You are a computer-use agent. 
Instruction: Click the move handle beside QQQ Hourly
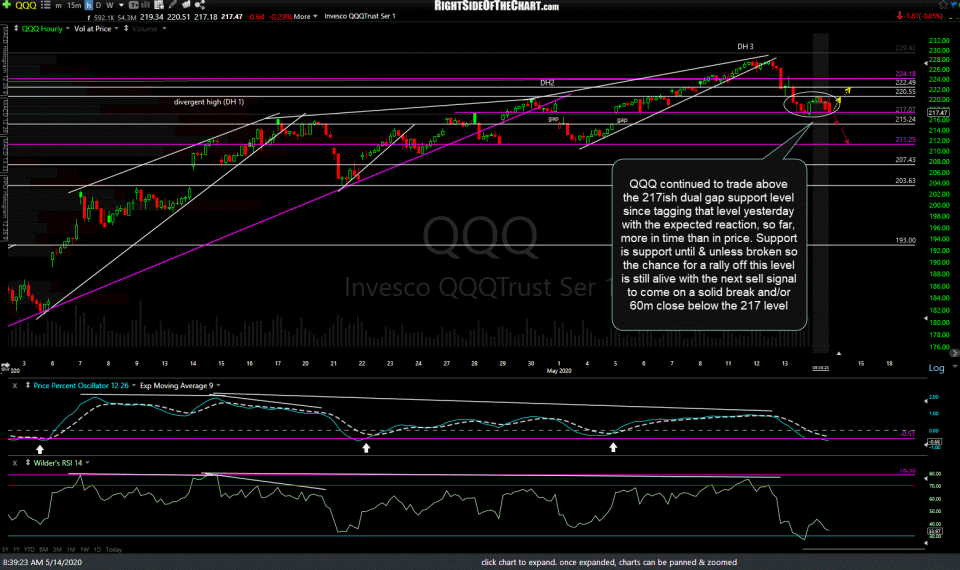click(16, 28)
